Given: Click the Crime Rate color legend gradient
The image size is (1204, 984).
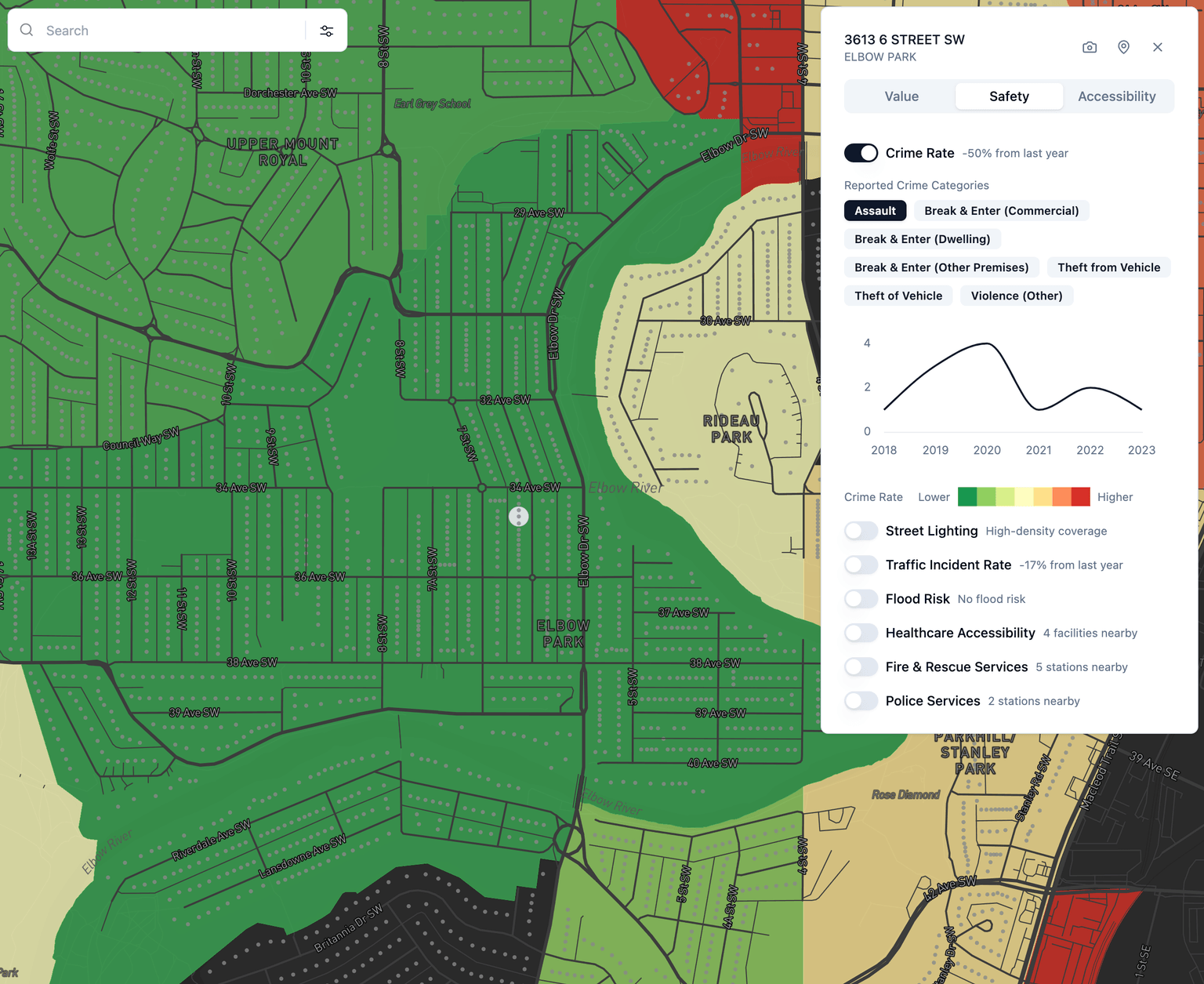Looking at the screenshot, I should [x=1024, y=496].
